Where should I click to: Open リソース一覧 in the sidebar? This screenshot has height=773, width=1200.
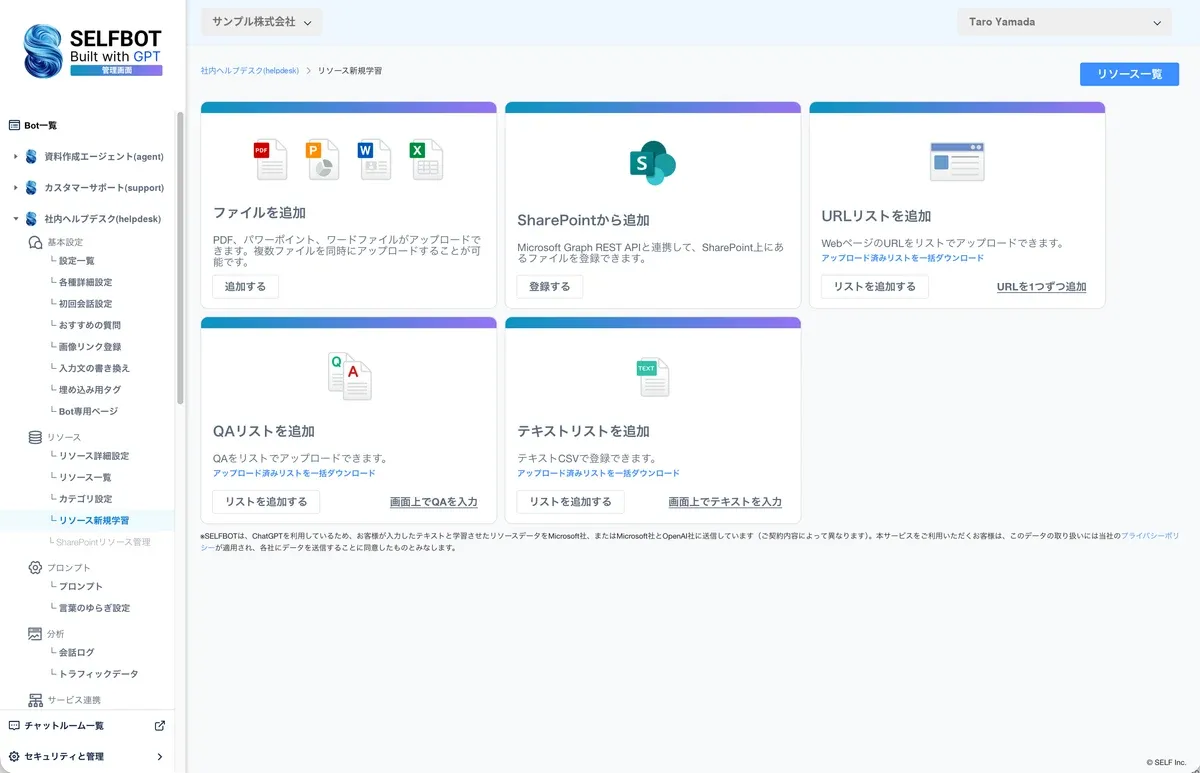[x=85, y=478]
